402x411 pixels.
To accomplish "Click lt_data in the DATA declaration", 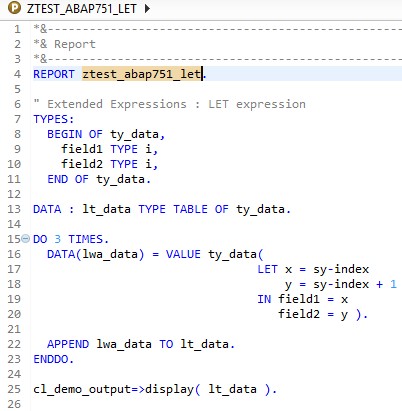I will [106, 209].
